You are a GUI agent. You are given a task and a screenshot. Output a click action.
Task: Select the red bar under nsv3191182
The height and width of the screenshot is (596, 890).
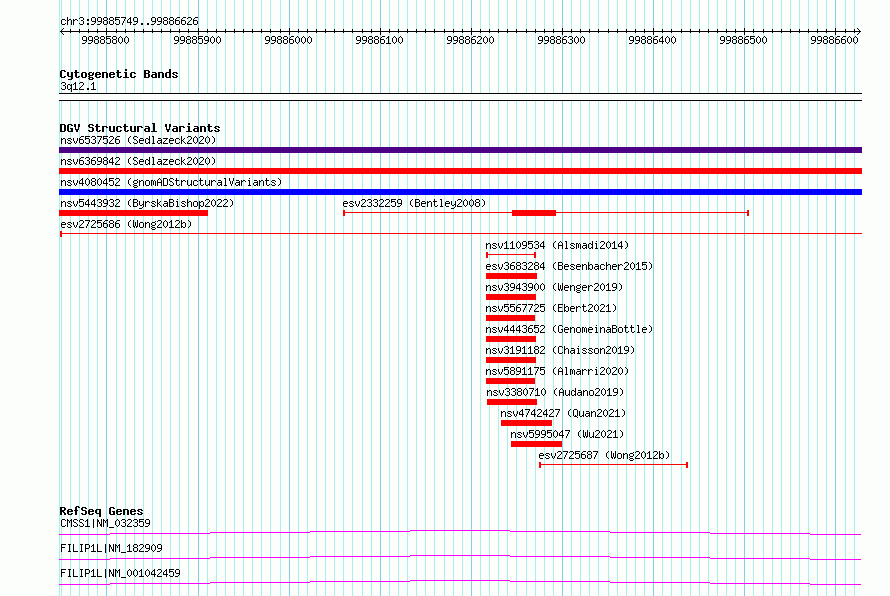point(511,360)
